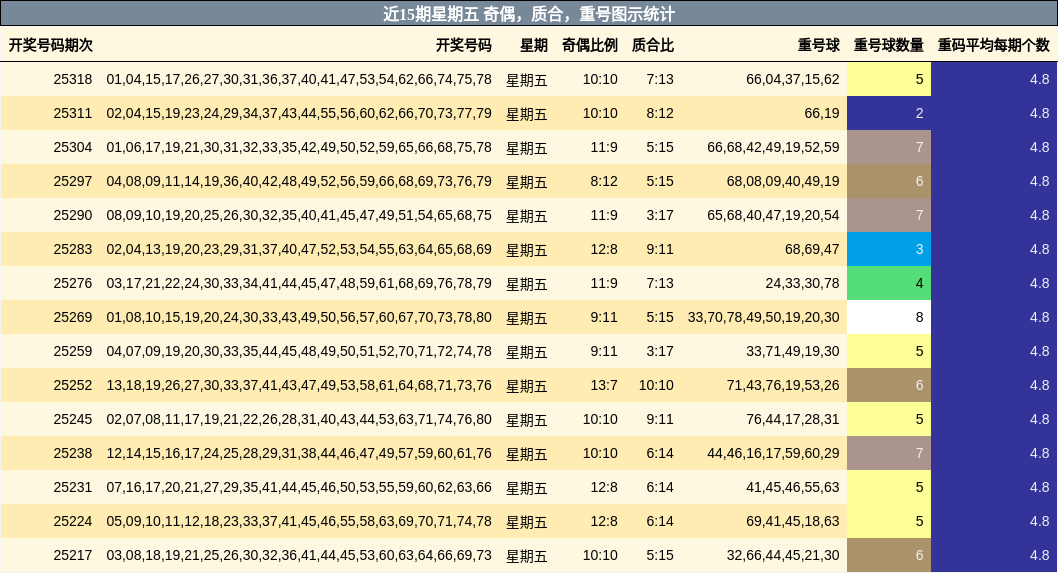Click repeat balls 69,41,45,18,63
This screenshot has height=573, width=1058.
tap(793, 521)
